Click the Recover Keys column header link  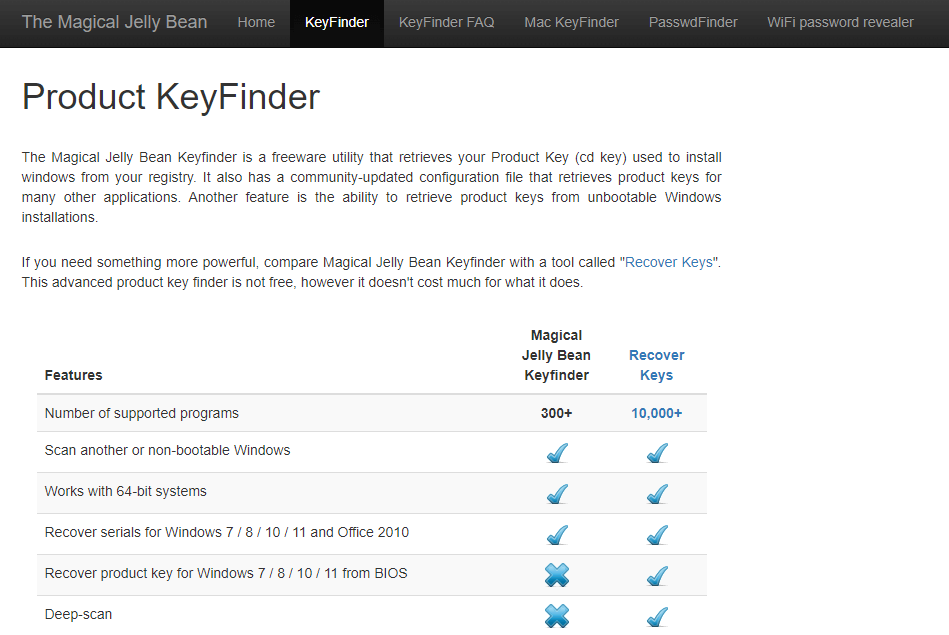click(x=656, y=365)
